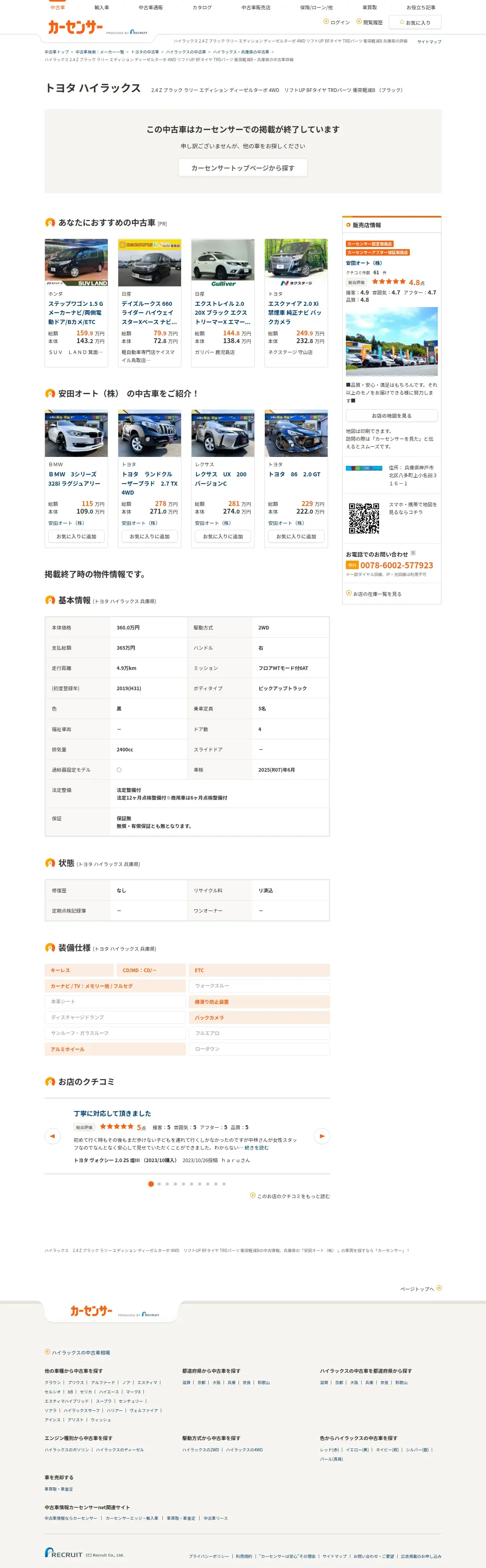Select the 車買取 tab
The width and height of the screenshot is (486, 1568).
tap(369, 7)
